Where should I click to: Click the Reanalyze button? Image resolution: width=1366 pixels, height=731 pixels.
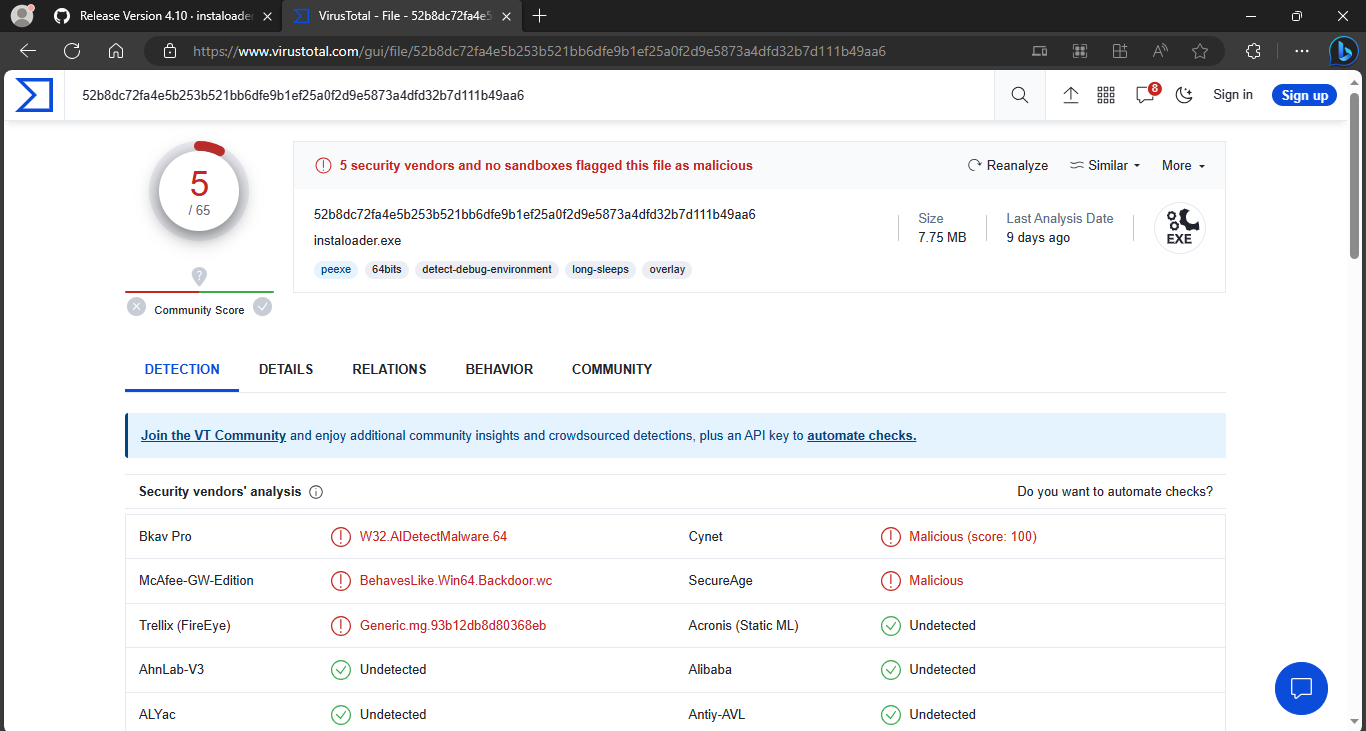[x=1007, y=165]
